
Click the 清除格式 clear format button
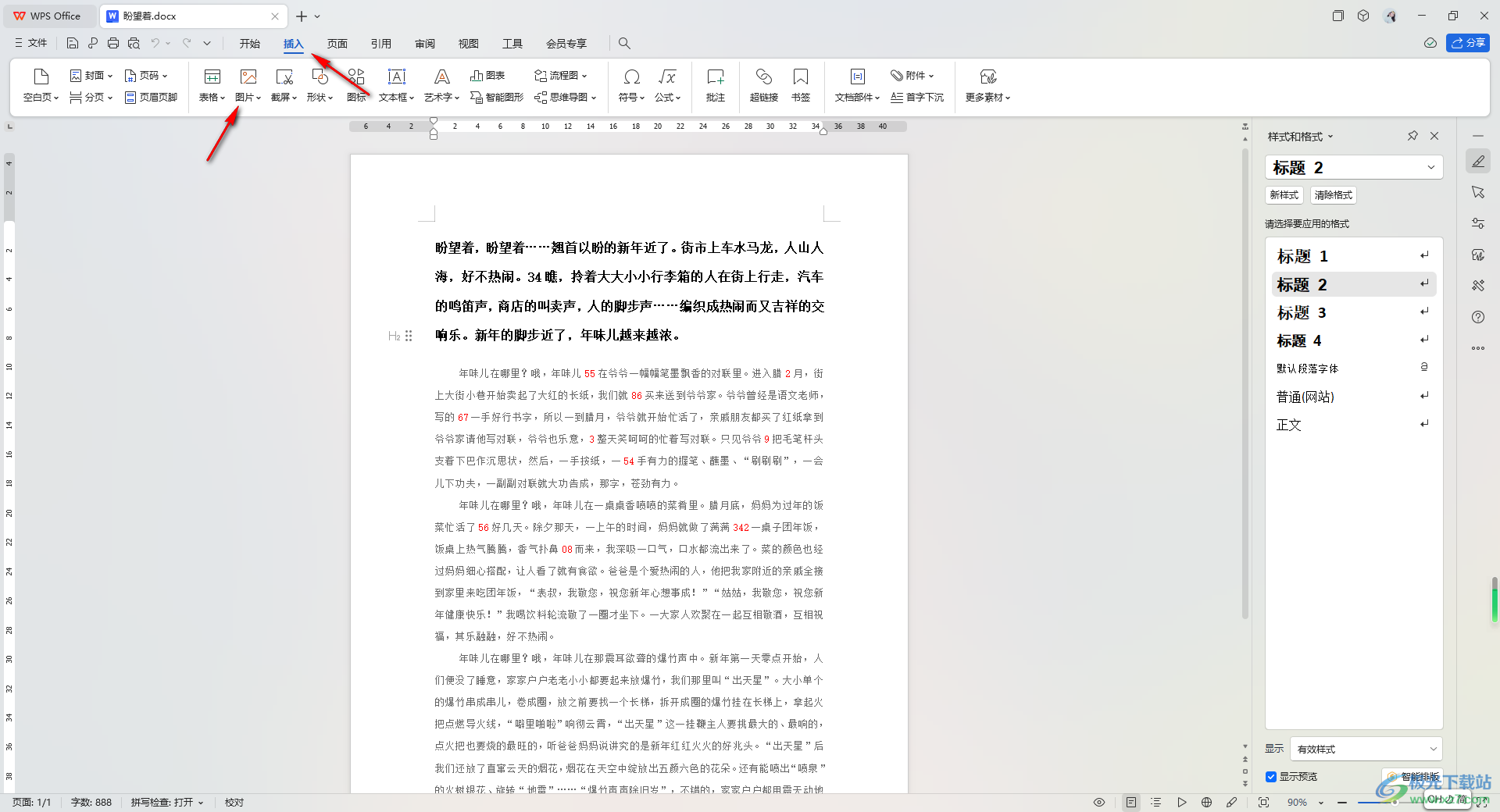[1334, 195]
